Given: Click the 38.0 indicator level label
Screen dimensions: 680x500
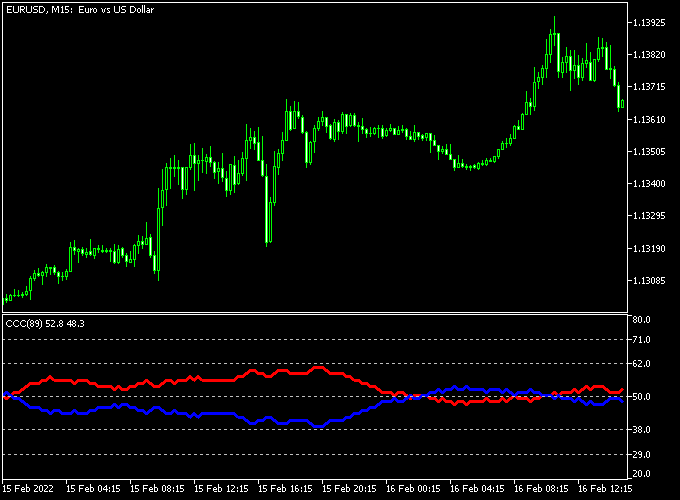Looking at the screenshot, I should pyautogui.click(x=641, y=429).
